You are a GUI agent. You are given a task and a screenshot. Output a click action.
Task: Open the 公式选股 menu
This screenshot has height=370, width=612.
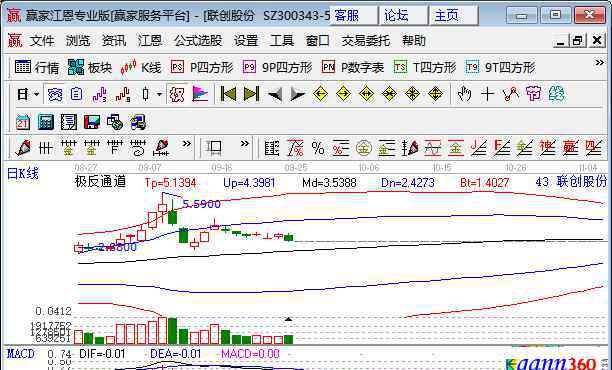pyautogui.click(x=198, y=41)
